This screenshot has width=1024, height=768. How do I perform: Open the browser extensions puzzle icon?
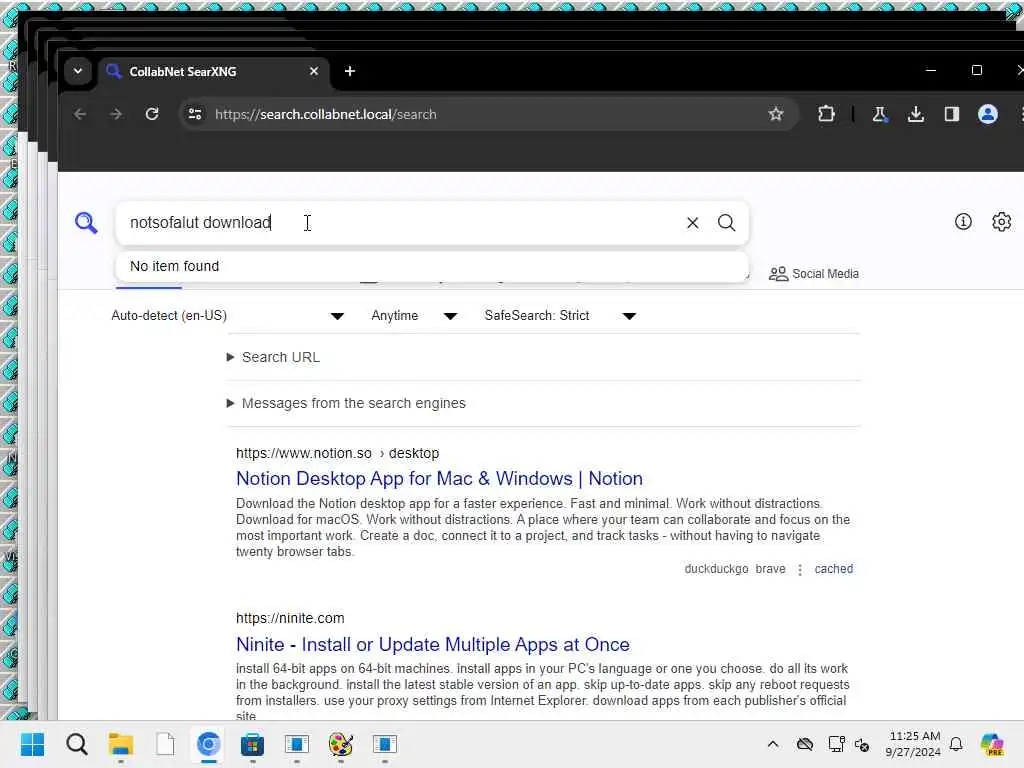[x=826, y=114]
